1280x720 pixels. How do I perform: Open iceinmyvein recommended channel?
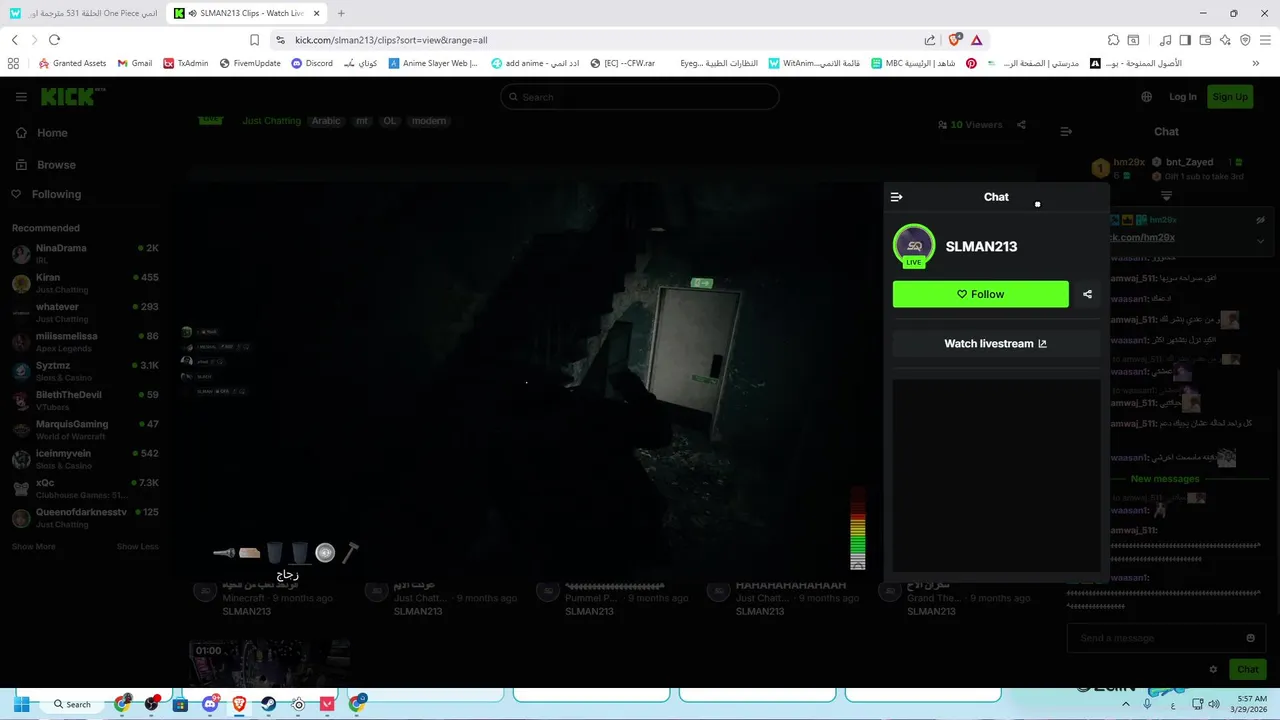[85, 459]
